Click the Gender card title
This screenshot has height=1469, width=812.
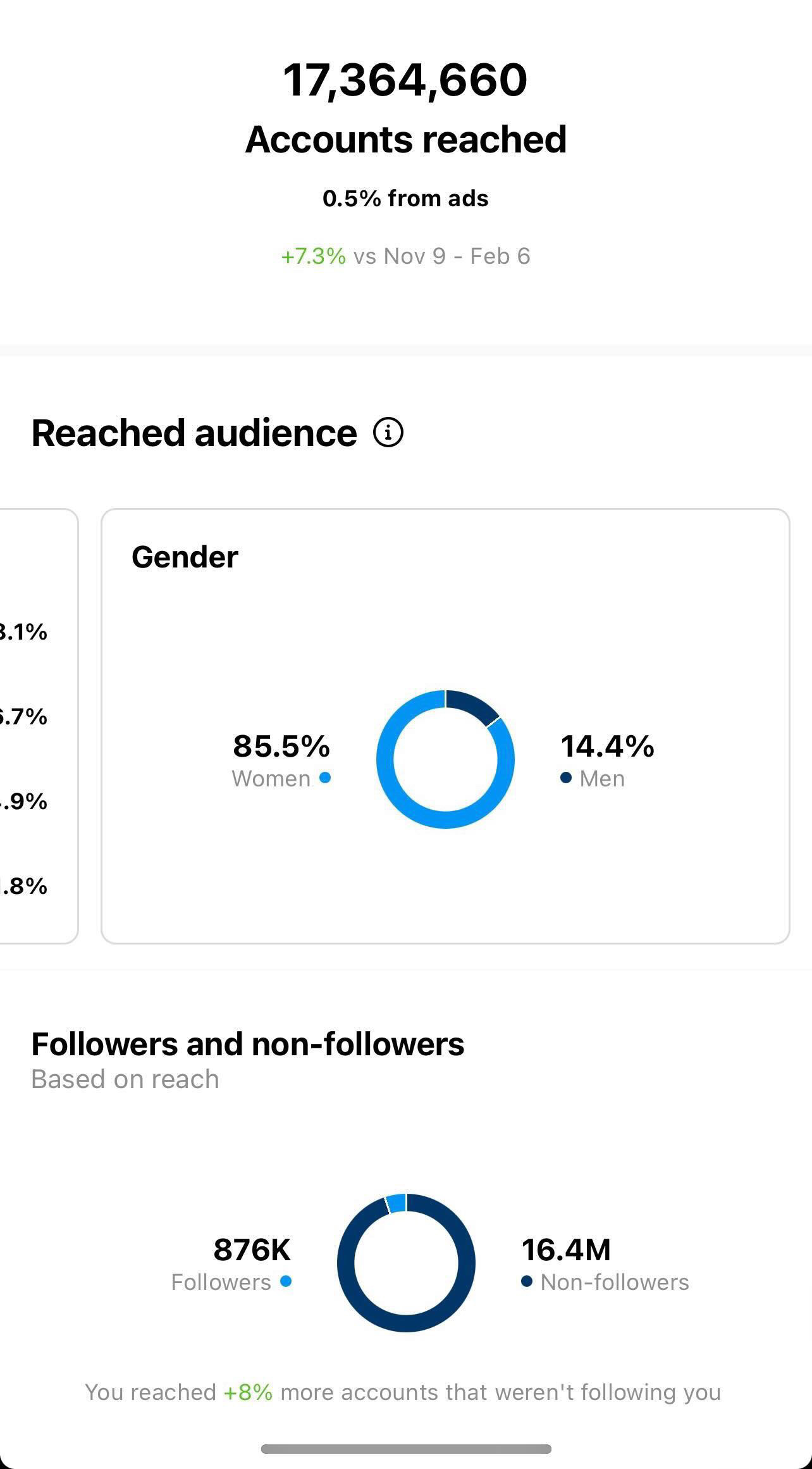pyautogui.click(x=185, y=557)
